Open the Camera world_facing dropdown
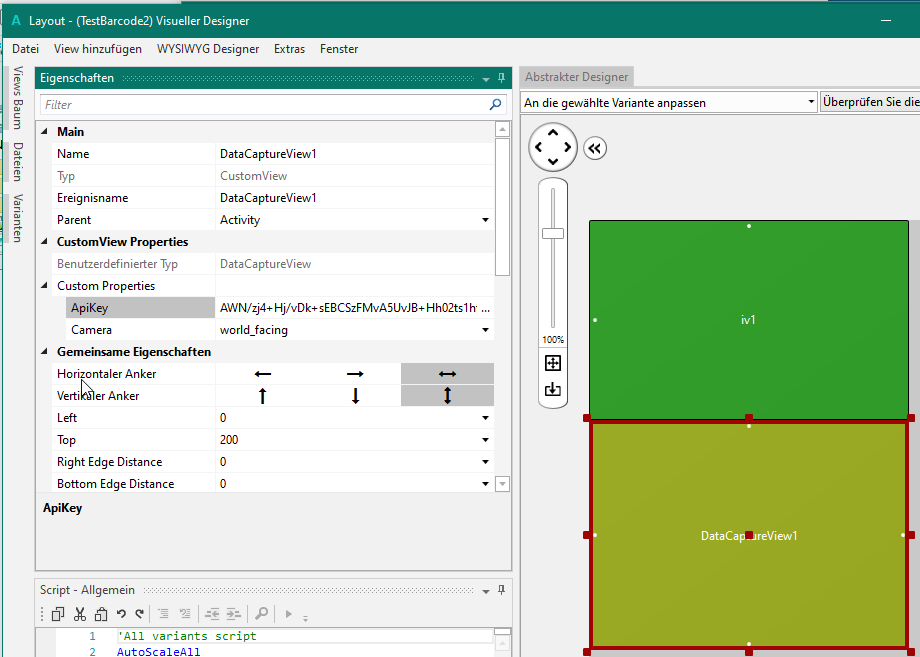920x657 pixels. coord(485,330)
